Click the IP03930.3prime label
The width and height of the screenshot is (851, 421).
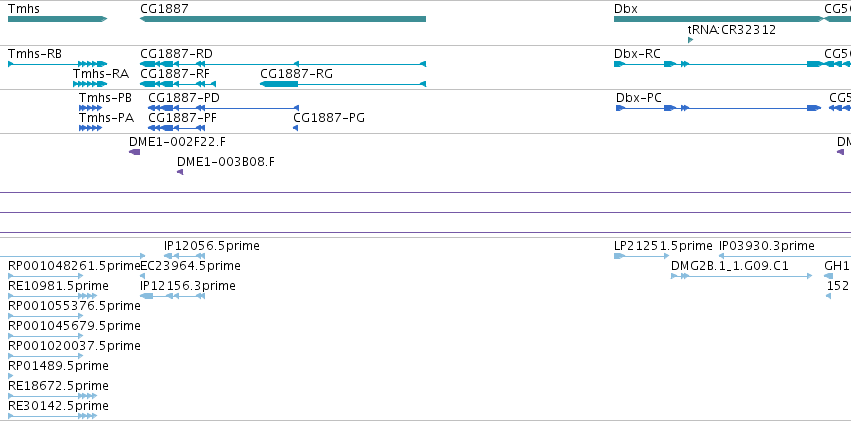pos(767,246)
